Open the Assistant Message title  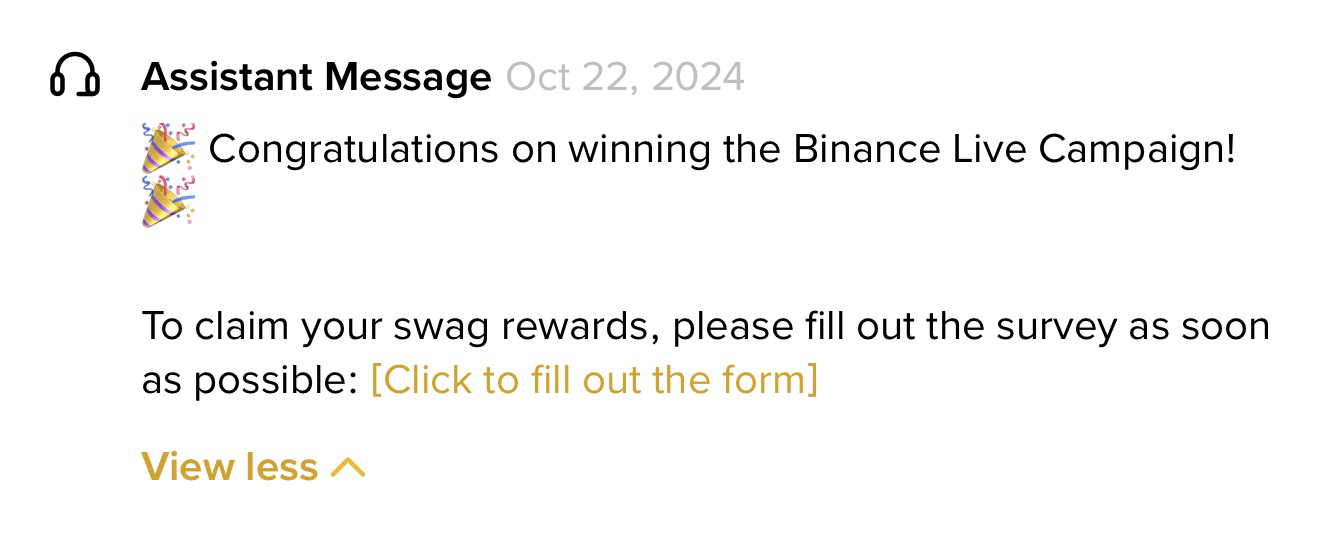coord(316,76)
